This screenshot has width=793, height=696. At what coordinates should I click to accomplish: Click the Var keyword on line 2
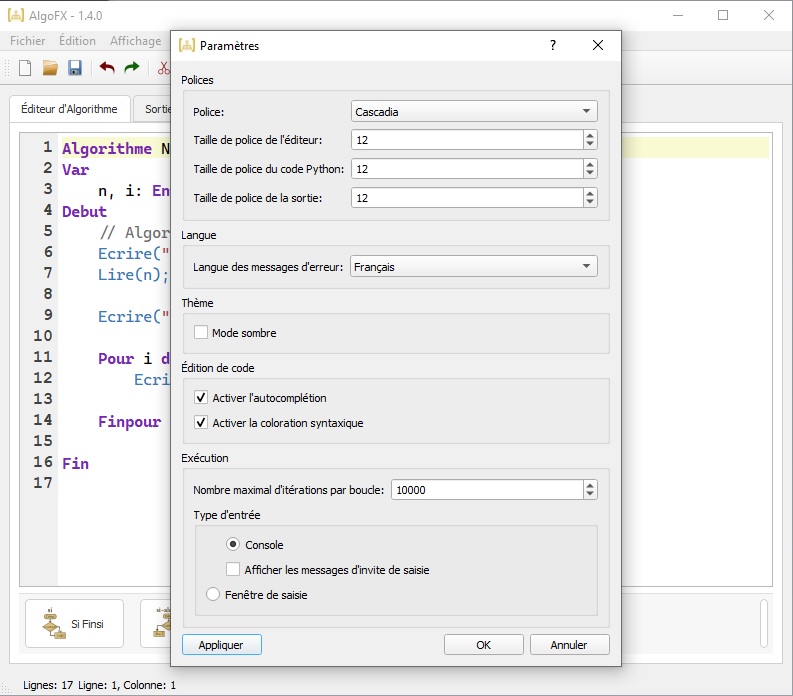point(75,169)
